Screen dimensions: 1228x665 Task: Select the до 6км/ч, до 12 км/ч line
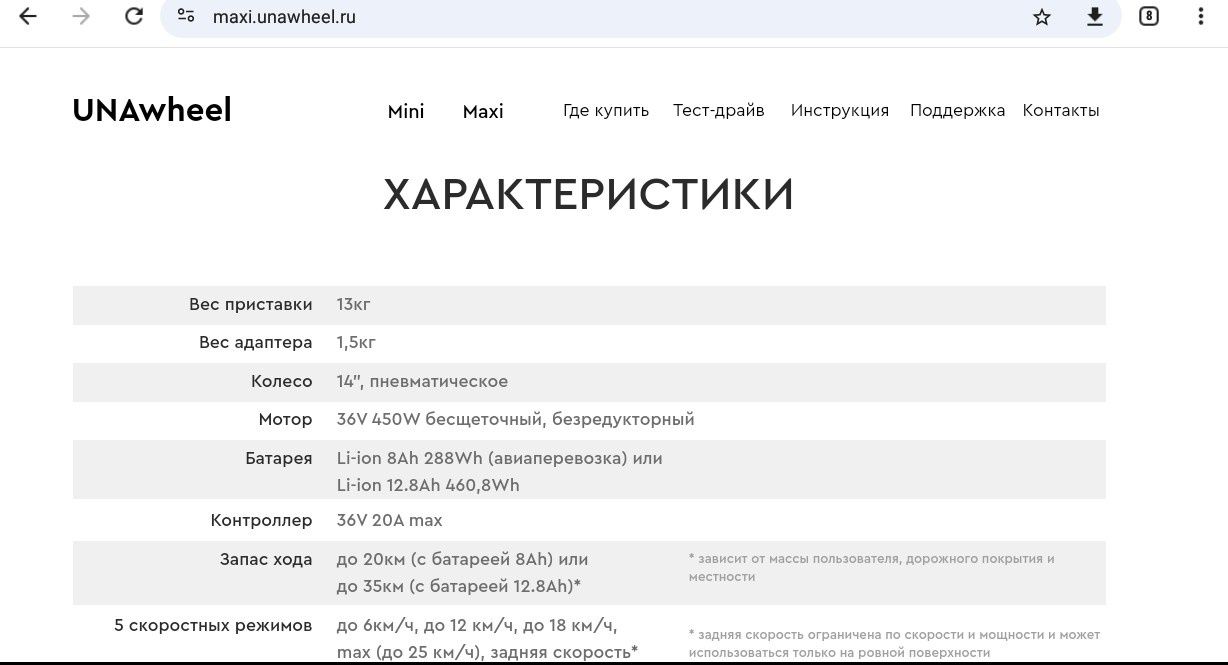pyautogui.click(x=477, y=626)
